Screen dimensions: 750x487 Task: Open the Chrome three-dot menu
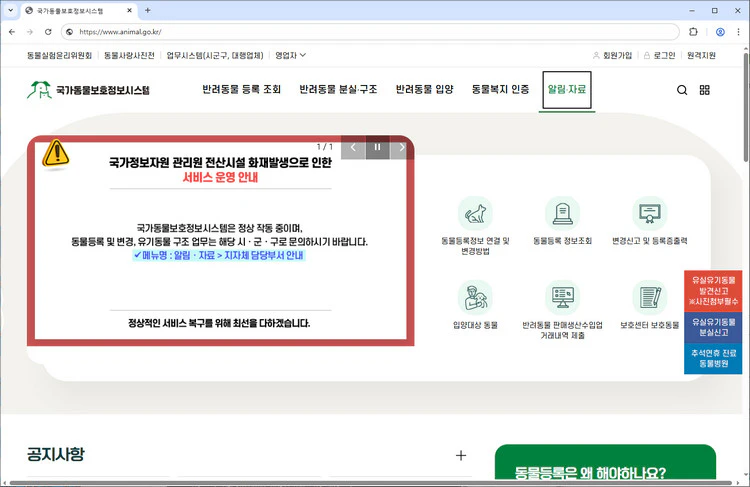[738, 32]
